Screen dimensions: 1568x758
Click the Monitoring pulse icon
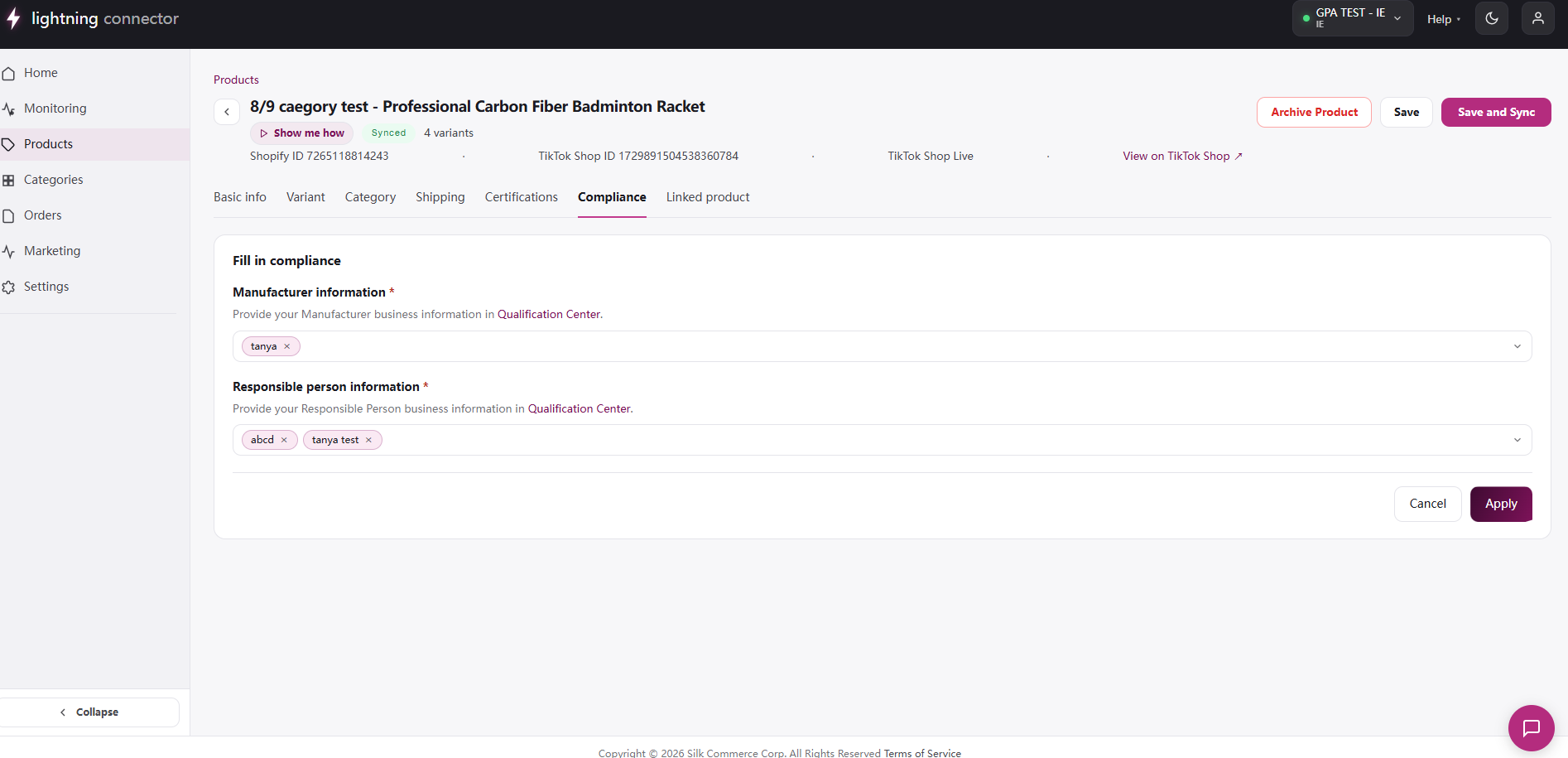[8, 109]
